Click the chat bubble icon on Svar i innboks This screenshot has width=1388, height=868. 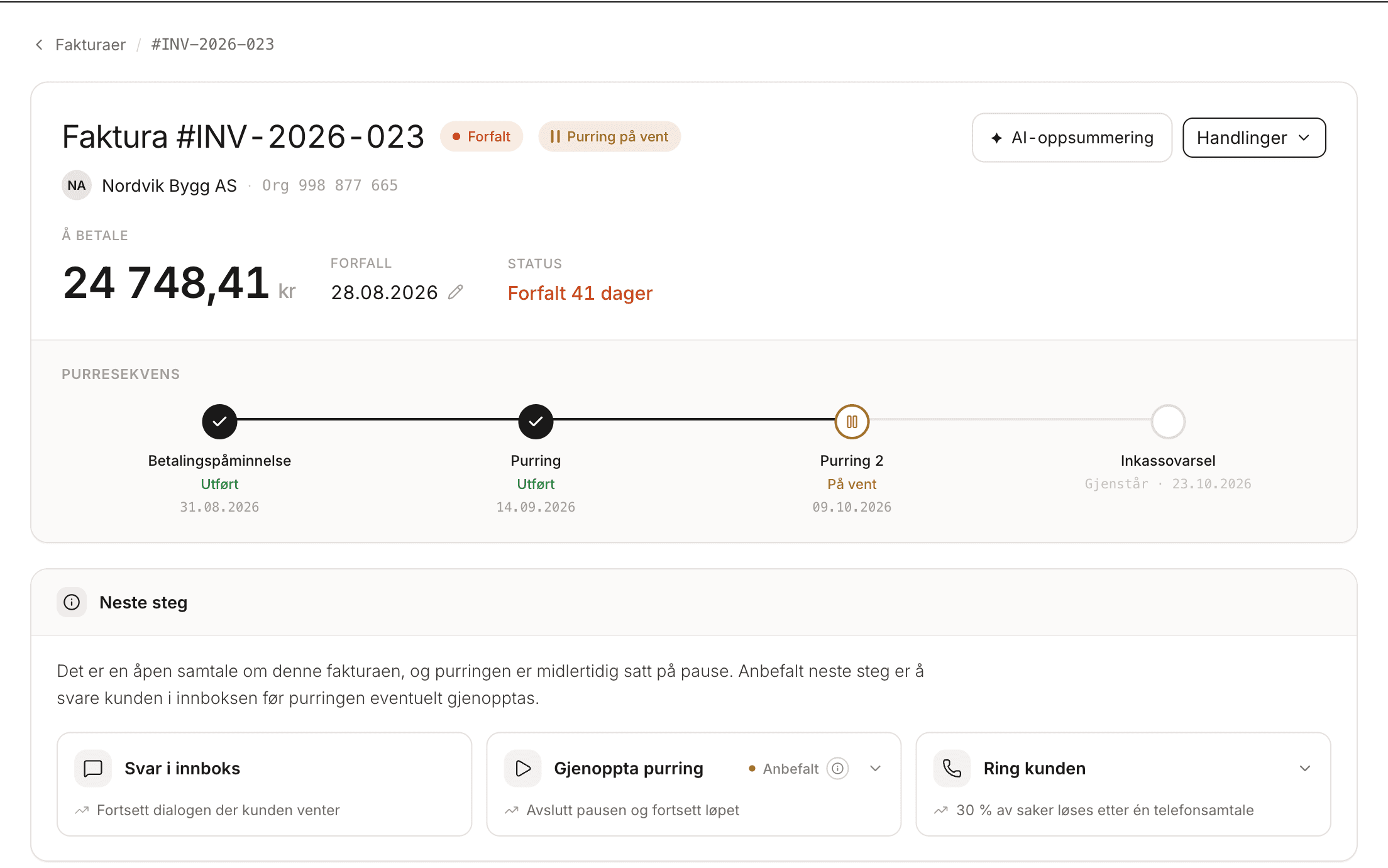tap(93, 768)
